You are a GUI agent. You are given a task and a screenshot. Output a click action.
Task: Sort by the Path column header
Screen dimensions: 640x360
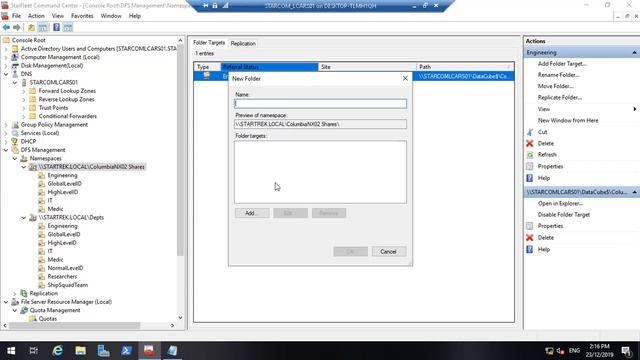coord(465,67)
